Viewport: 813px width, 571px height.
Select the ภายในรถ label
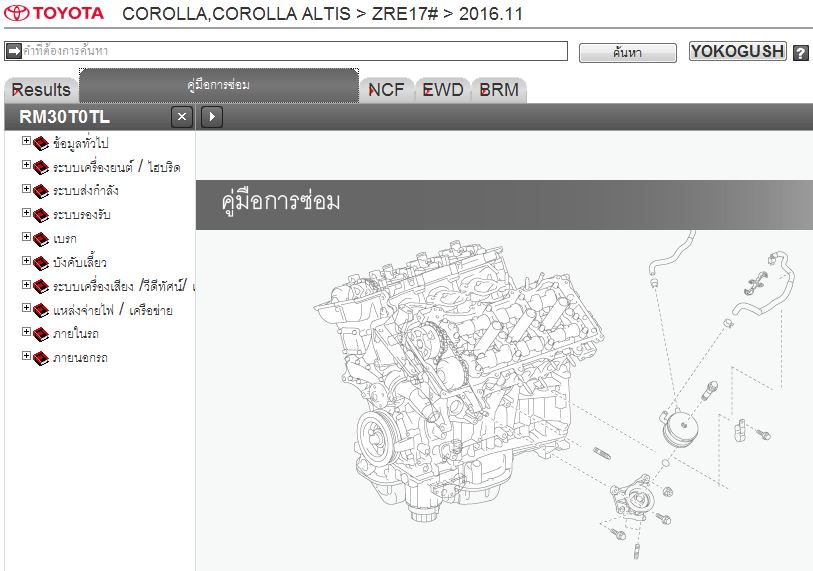click(x=76, y=333)
